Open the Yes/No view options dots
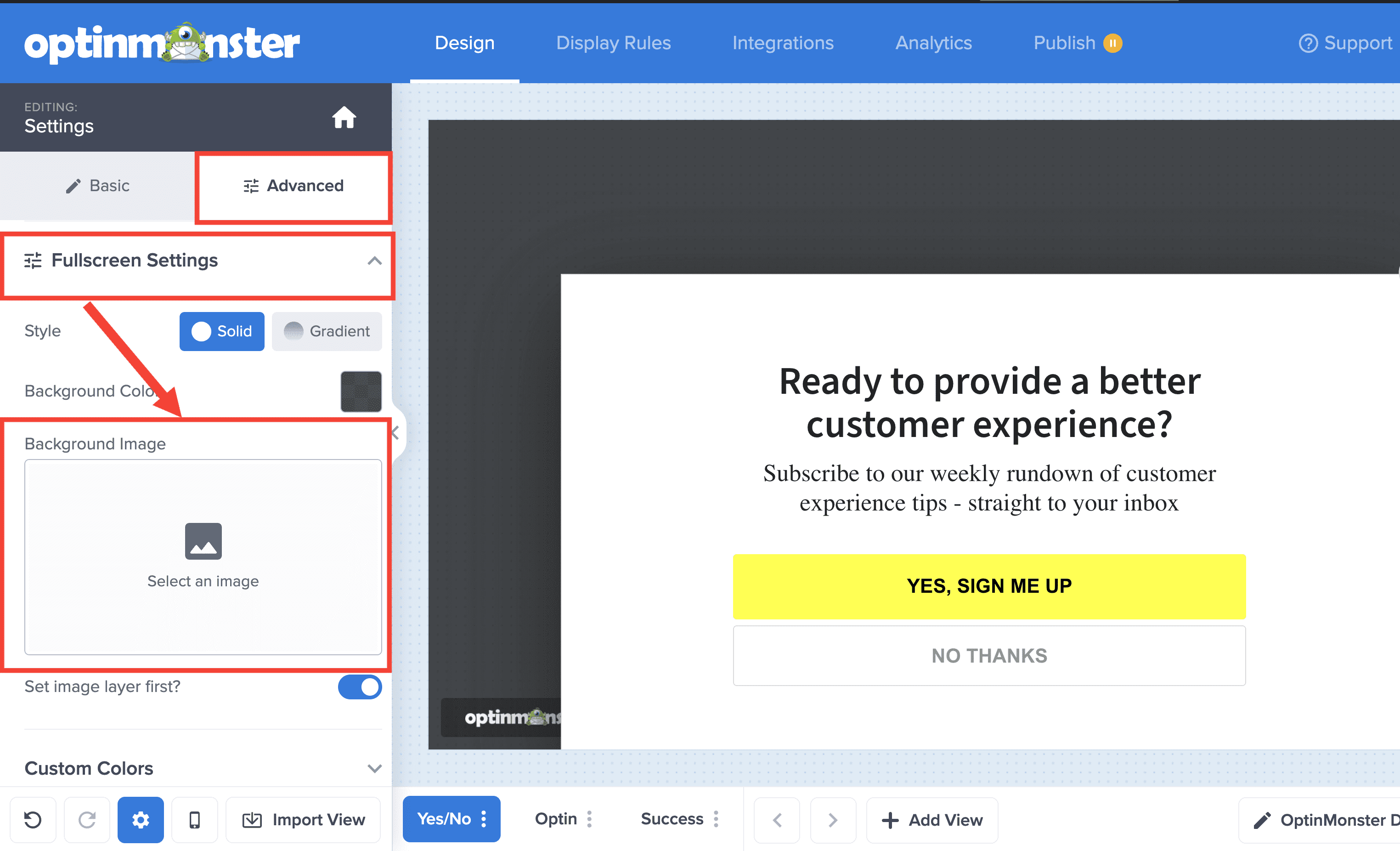The image size is (1400, 851). click(484, 819)
